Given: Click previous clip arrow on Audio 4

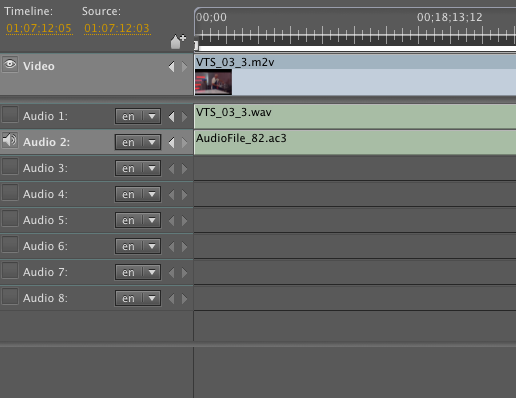Looking at the screenshot, I should 171,195.
